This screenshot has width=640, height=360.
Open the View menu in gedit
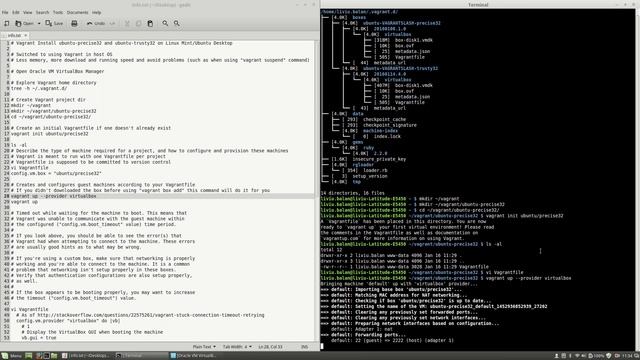click(27, 12)
